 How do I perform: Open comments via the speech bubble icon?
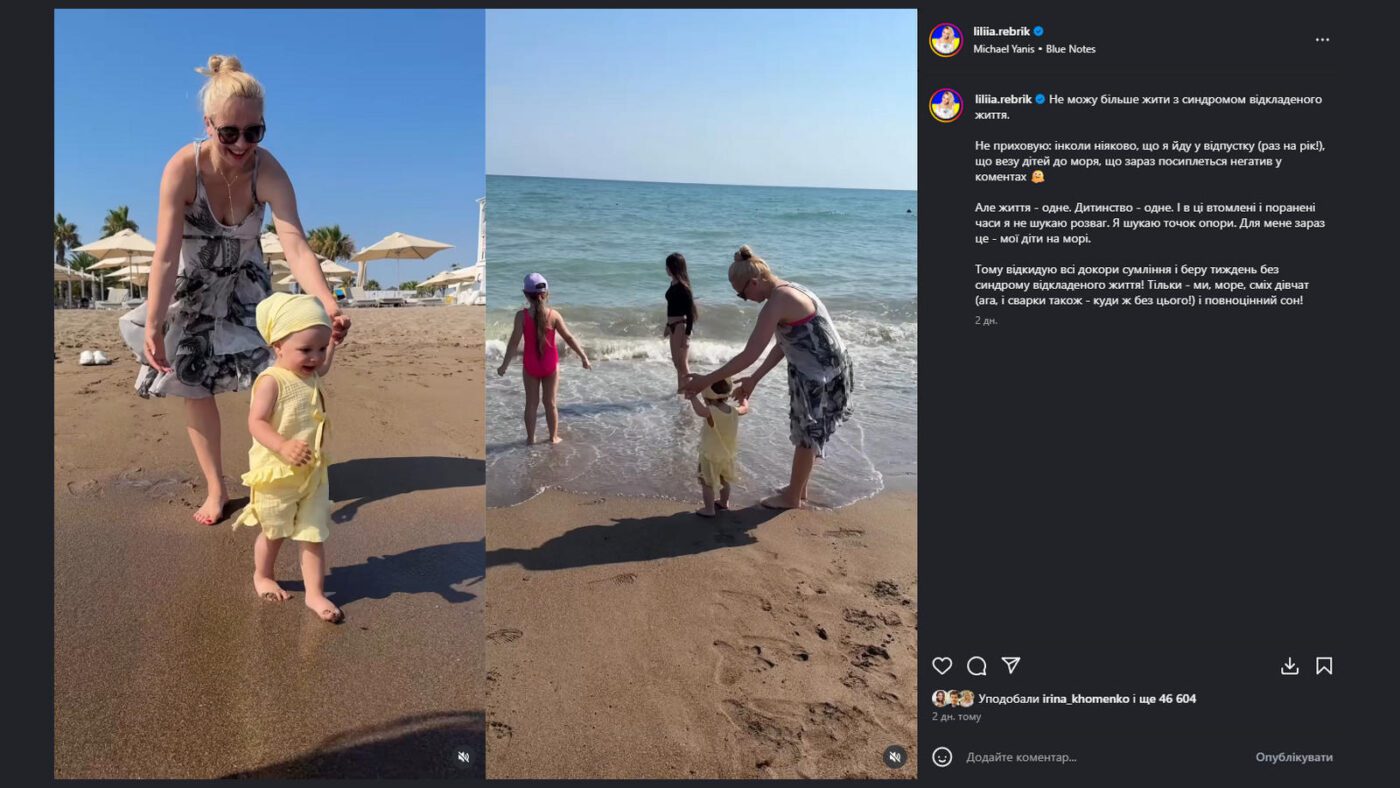[x=977, y=666]
